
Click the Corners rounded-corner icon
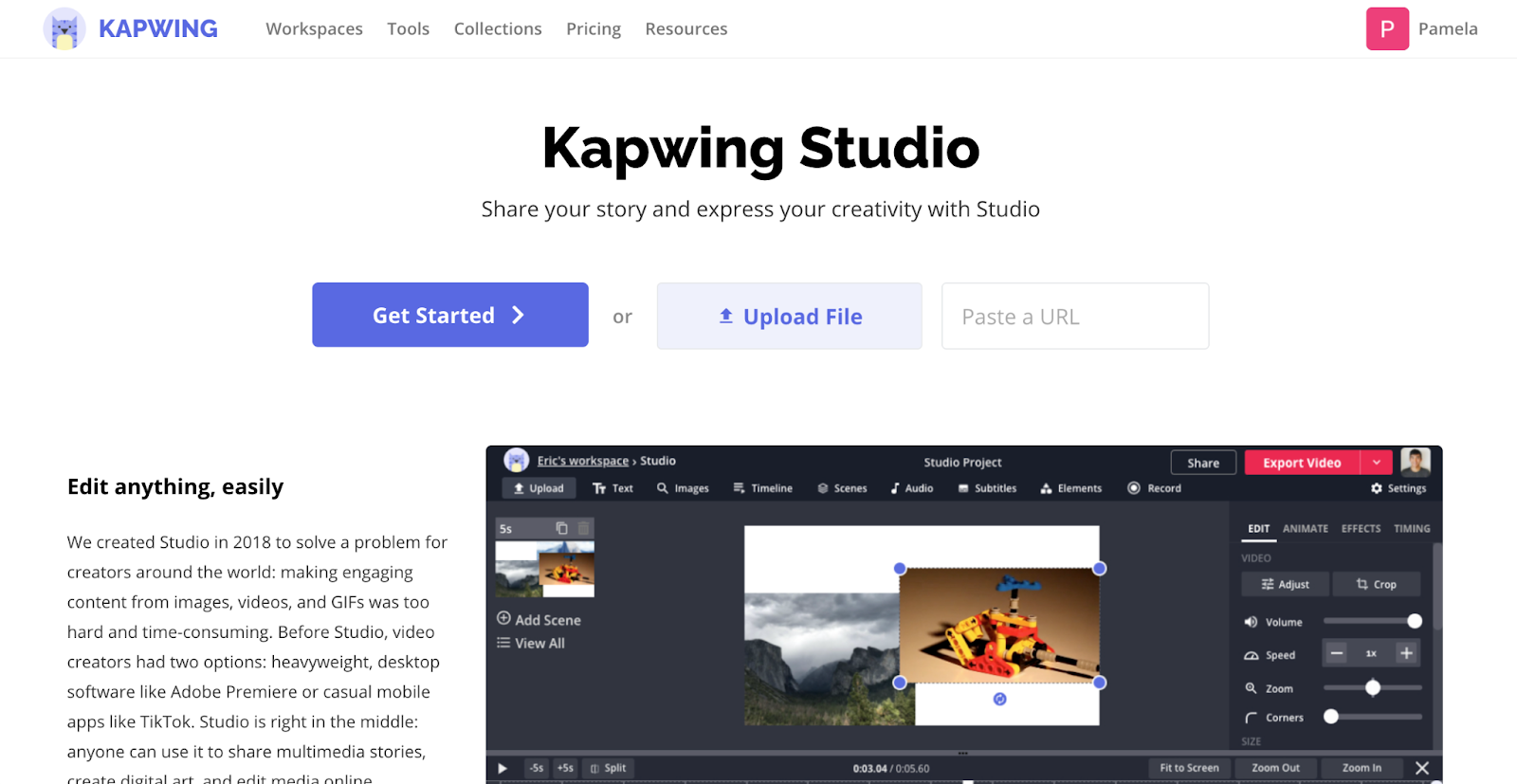coord(1251,718)
